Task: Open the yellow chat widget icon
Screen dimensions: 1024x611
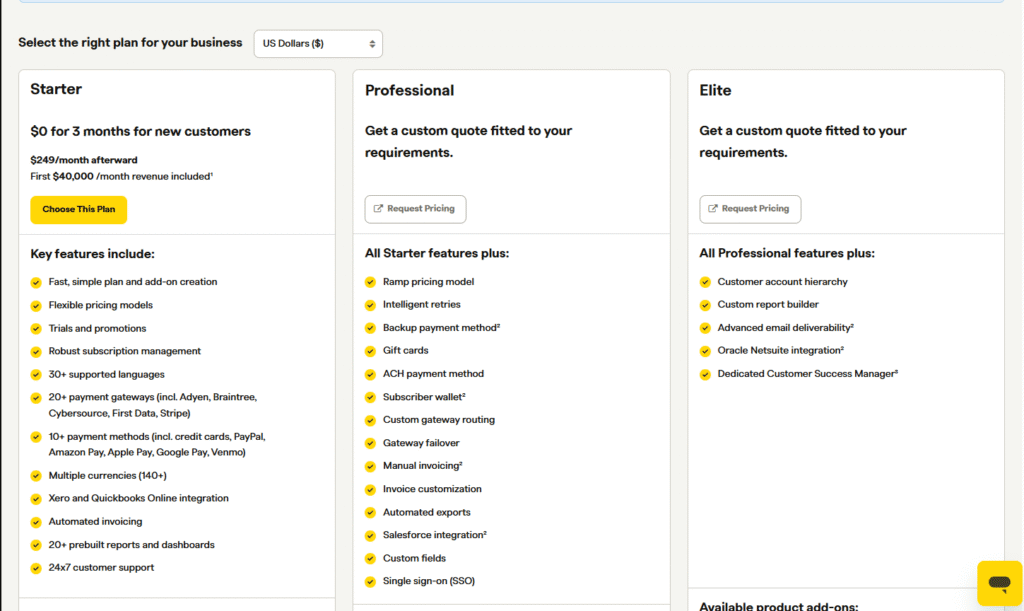Action: [x=999, y=583]
